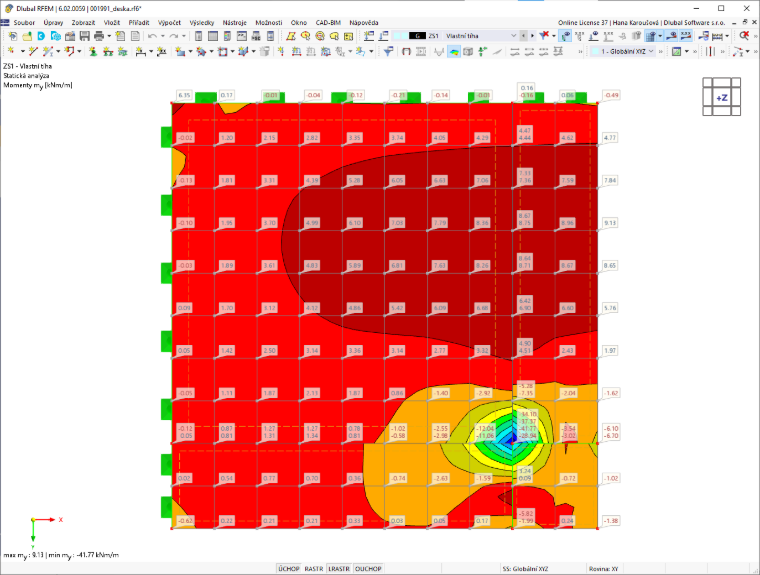Image resolution: width=760 pixels, height=575 pixels.
Task: Click the cyan swatch beside the G box
Action: [405, 36]
